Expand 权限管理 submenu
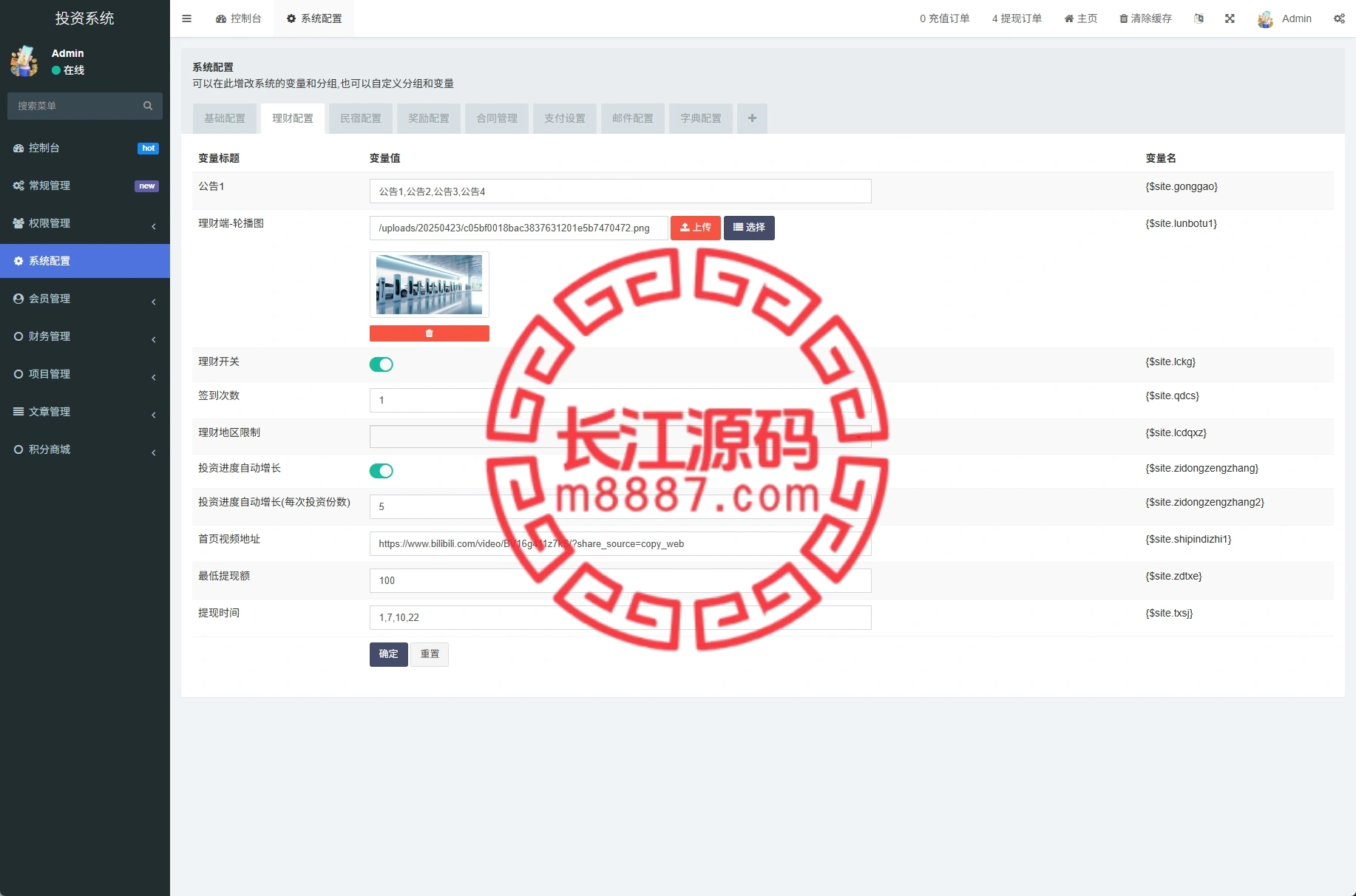 click(x=85, y=223)
